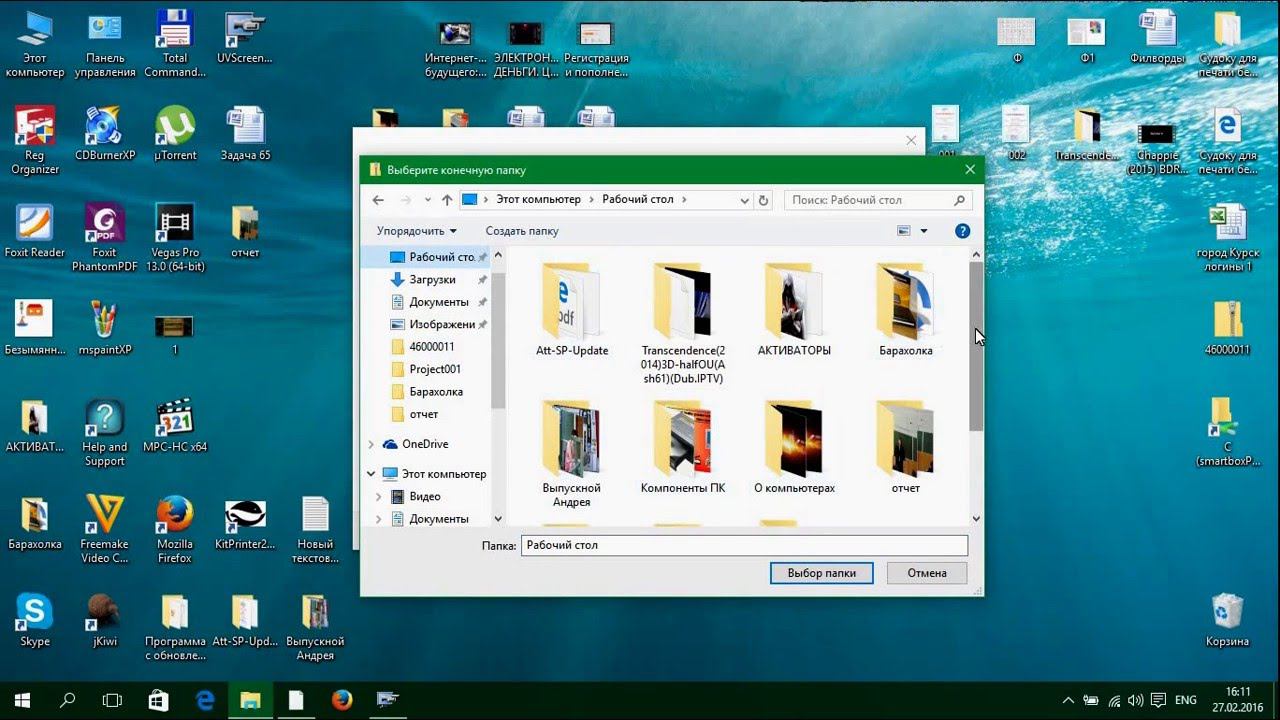Viewport: 1280px width, 720px height.
Task: Select Видео under Этот компьютер
Action: pos(425,497)
